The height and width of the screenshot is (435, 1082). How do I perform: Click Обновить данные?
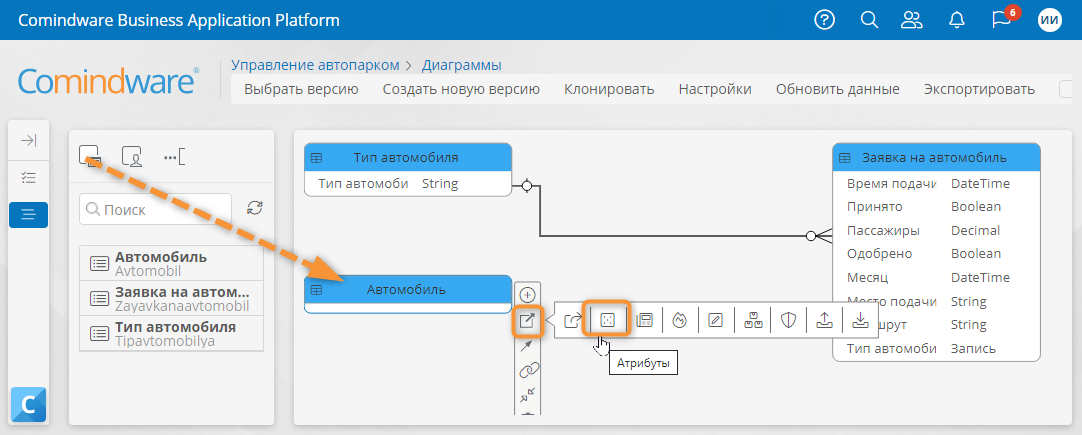point(838,89)
